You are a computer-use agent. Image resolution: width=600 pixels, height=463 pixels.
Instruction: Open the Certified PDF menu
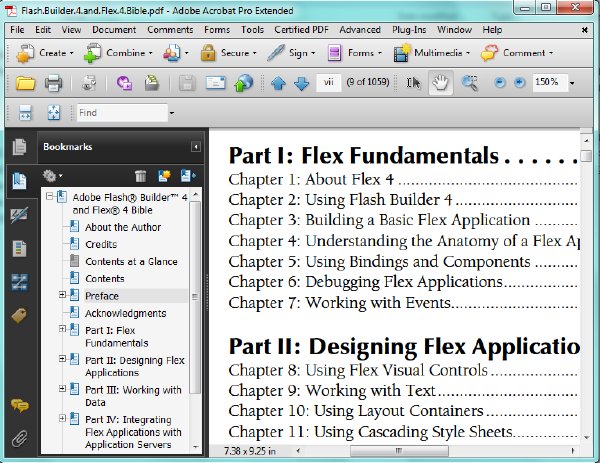302,30
